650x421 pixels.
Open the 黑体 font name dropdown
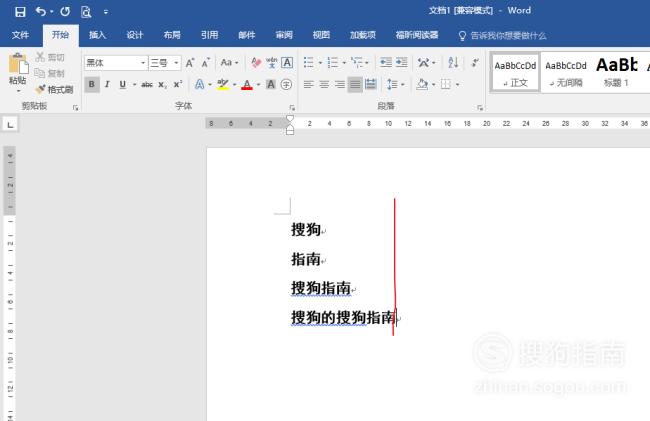click(143, 63)
